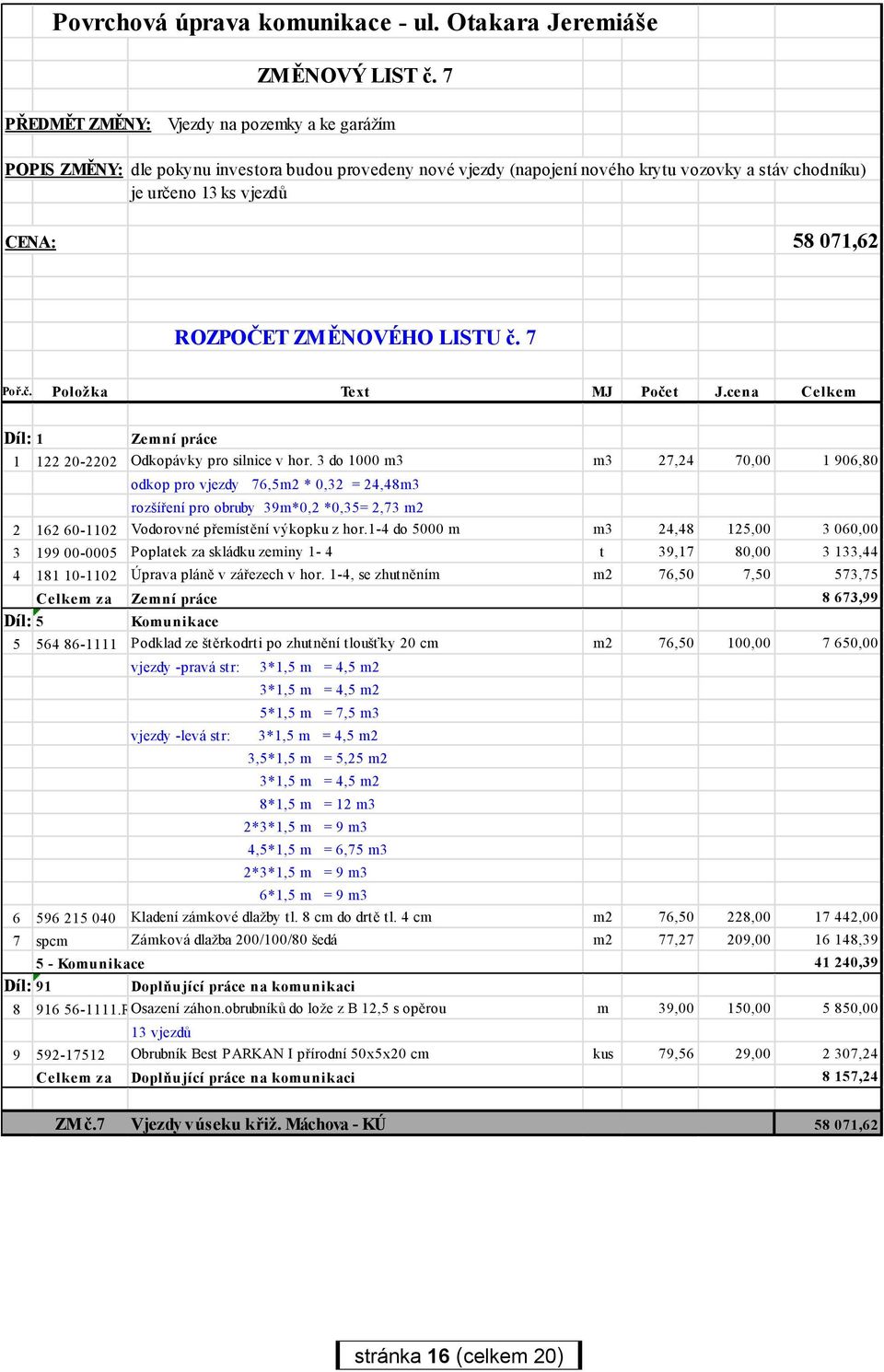884x1372 pixels.
Task: Click 'Vodorovné přemístění výkopku z hor.1-4 do 5000 m'
Action: (296, 529)
